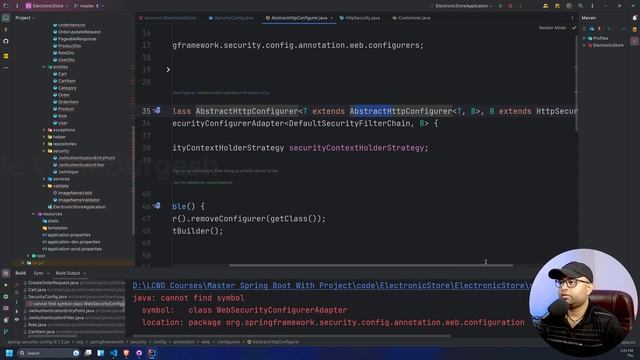This screenshot has height=360, width=640.
Task: Switch to the HttpSecurity.java tab
Action: [360, 18]
